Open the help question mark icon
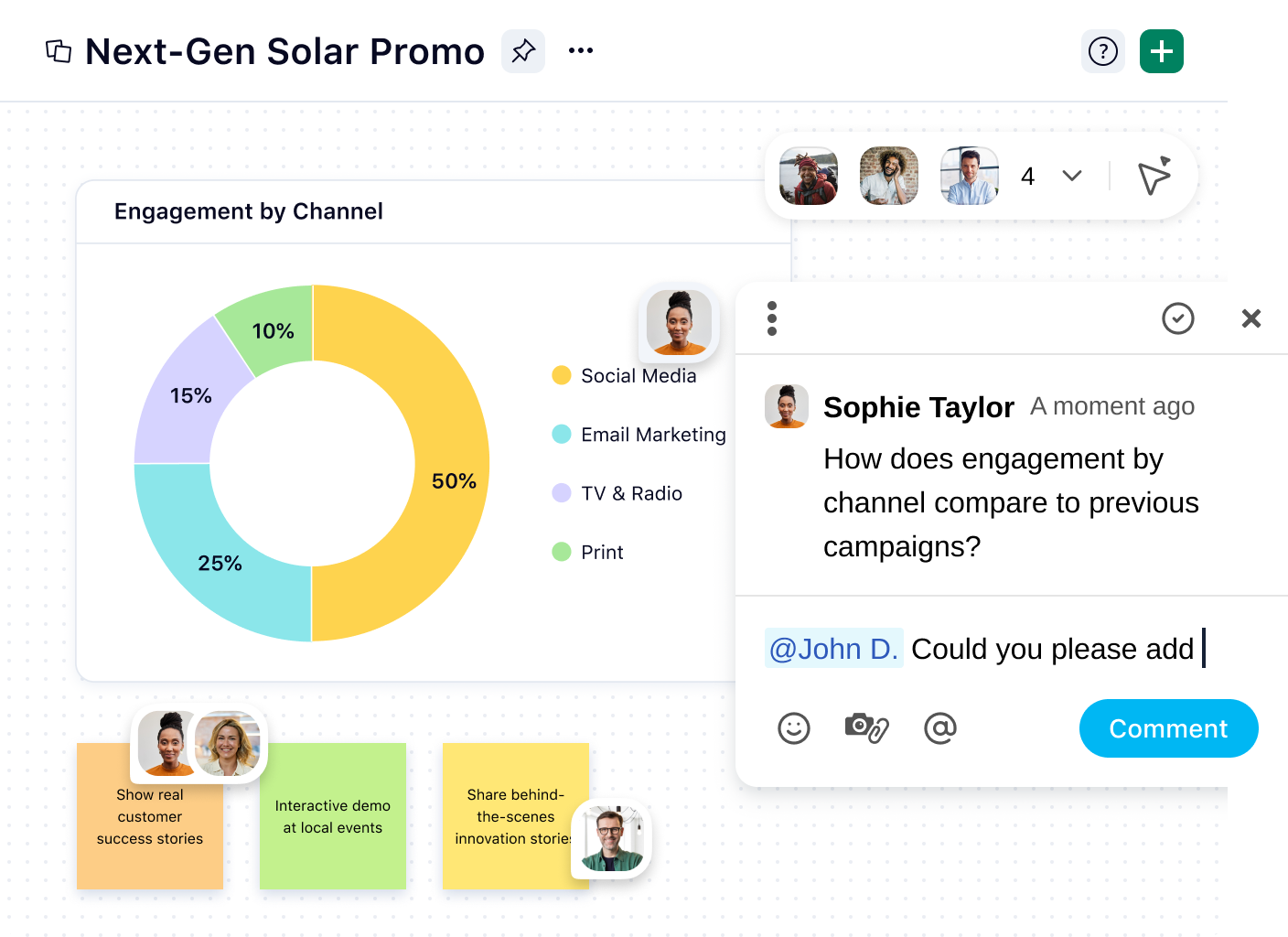 click(x=1102, y=51)
